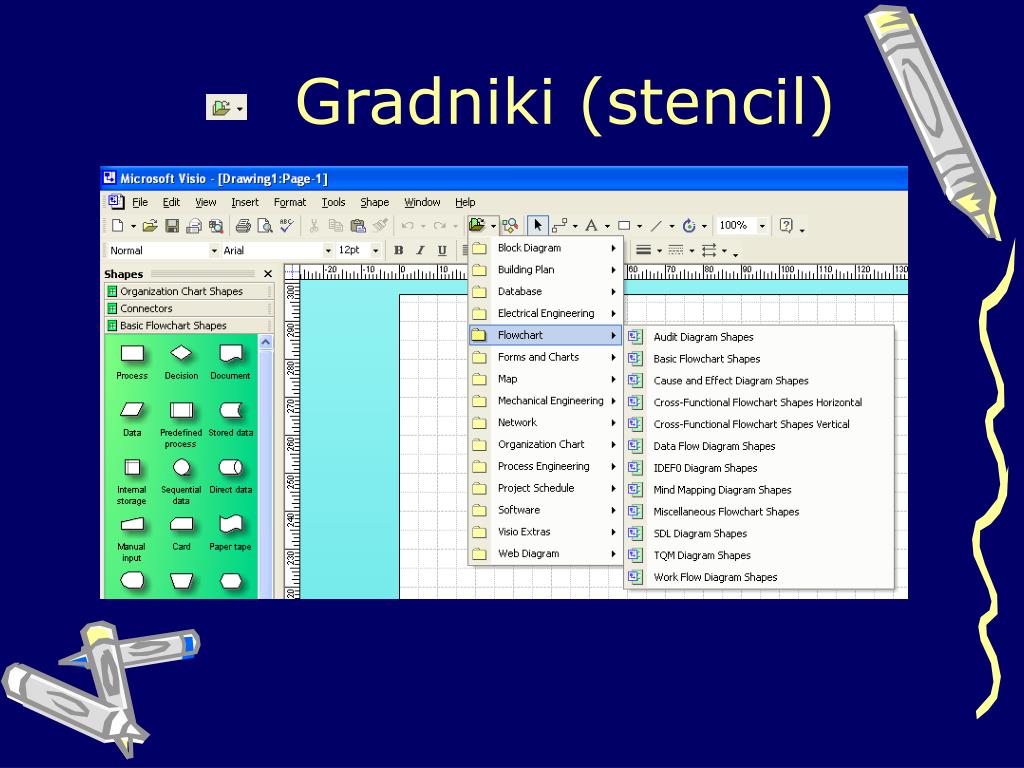1024x768 pixels.
Task: Choose Network stencil folder
Action: (x=545, y=423)
